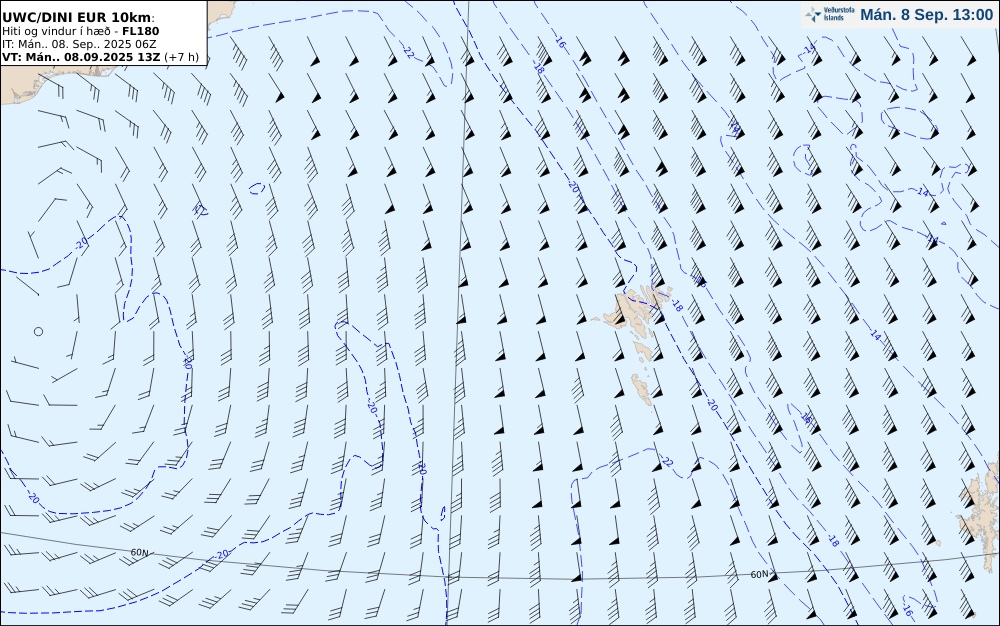Click the "VT: Mán.. 08.09.2025 13Z (+7 h)" line

[x=100, y=57]
